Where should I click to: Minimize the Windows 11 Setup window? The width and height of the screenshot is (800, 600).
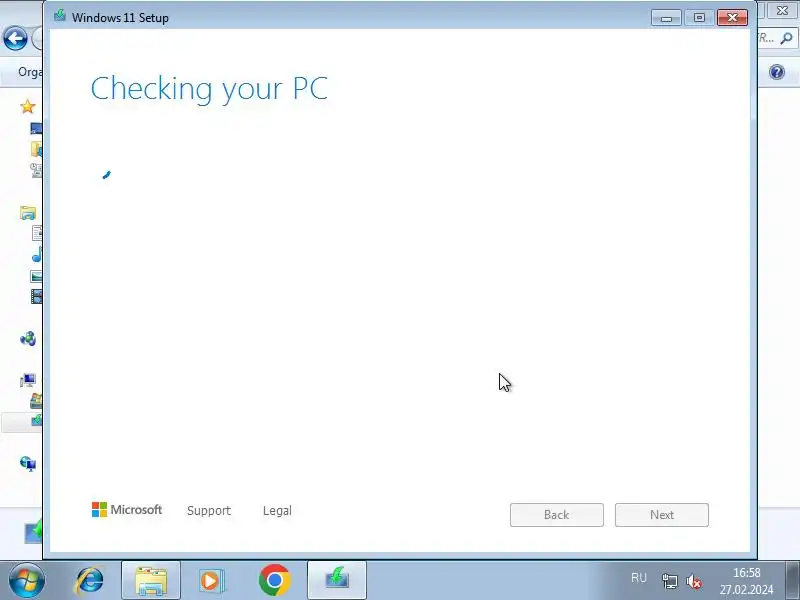point(666,18)
